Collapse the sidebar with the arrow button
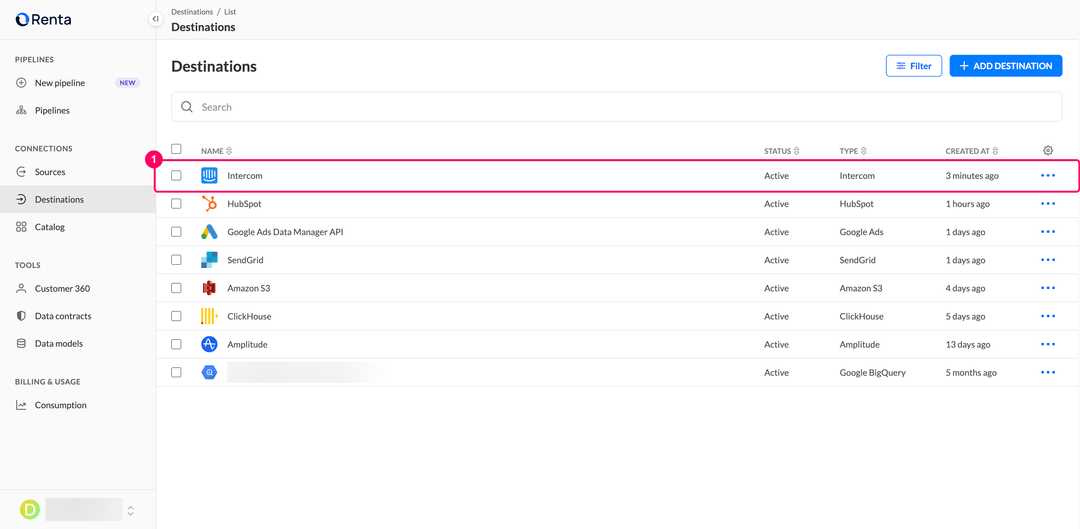This screenshot has height=529, width=1080. tap(156, 19)
